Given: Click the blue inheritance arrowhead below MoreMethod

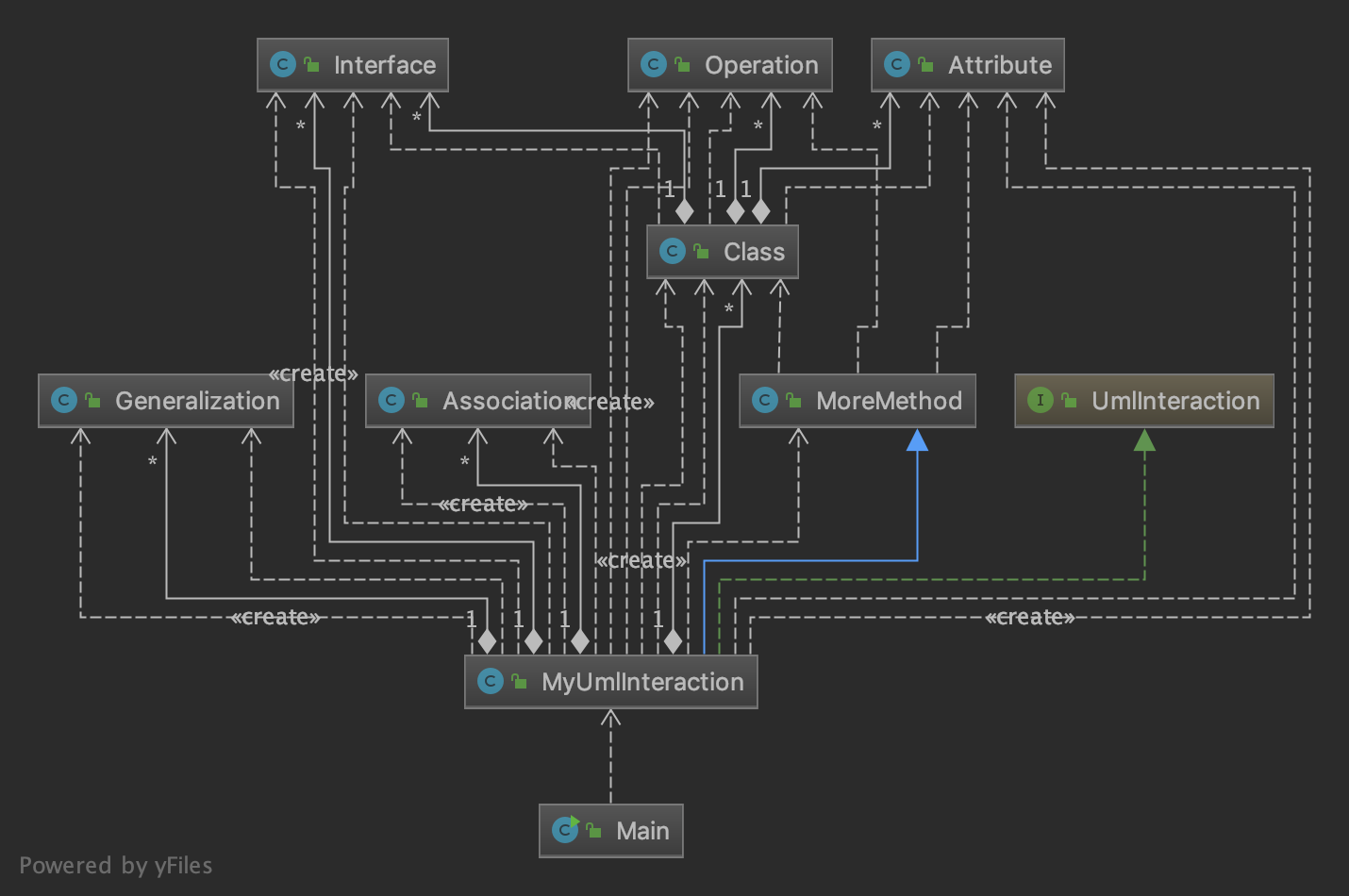Looking at the screenshot, I should coord(917,440).
